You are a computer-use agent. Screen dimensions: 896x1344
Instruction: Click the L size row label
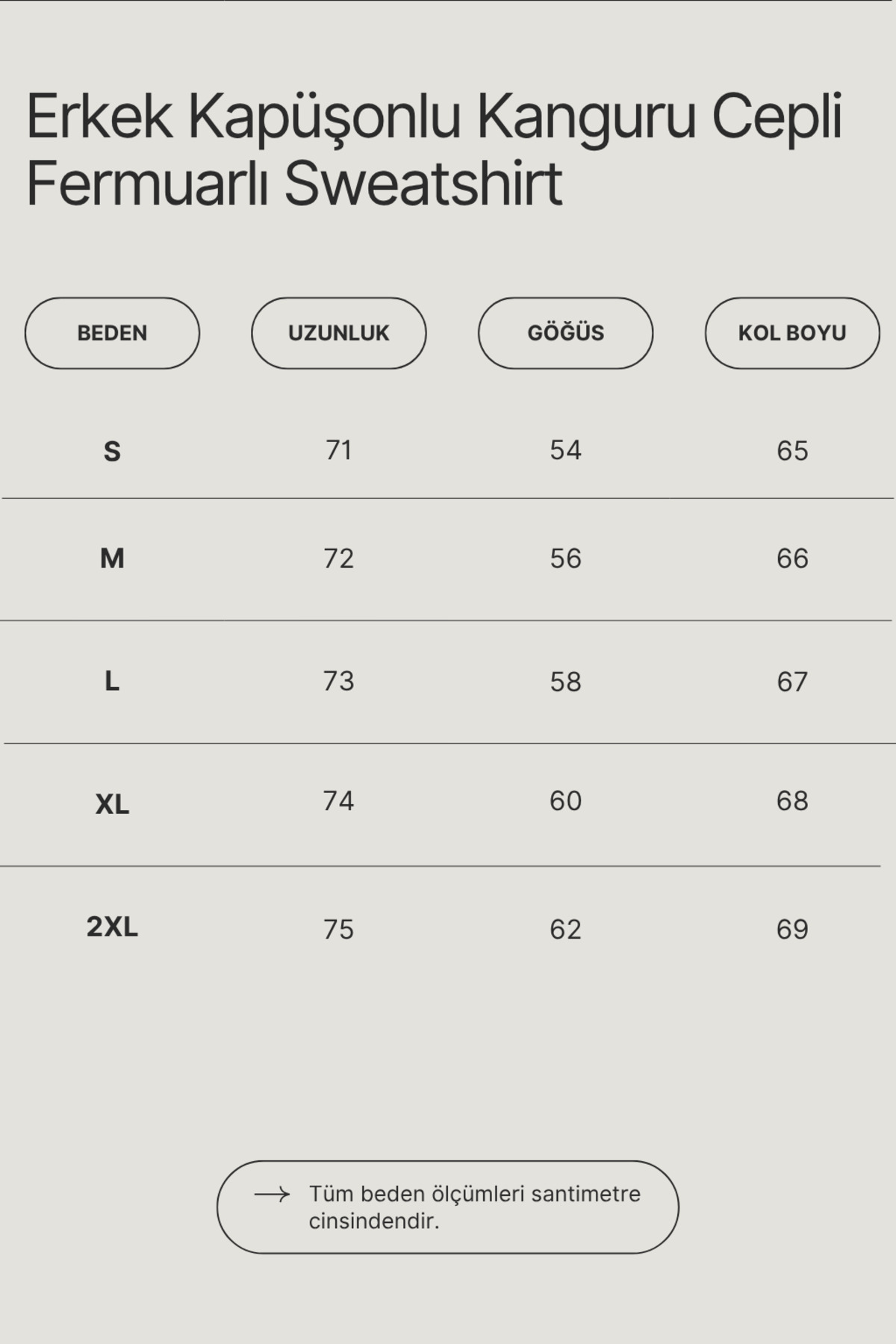(x=112, y=681)
